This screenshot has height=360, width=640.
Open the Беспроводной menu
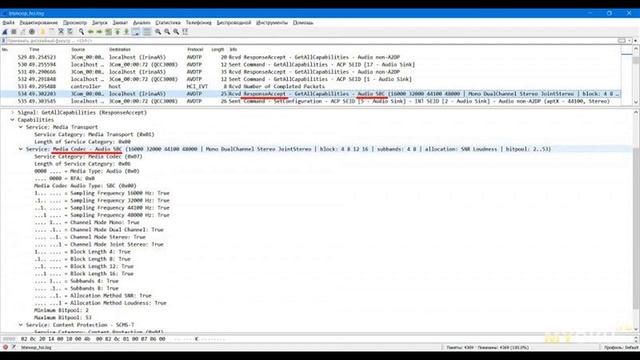[233, 23]
